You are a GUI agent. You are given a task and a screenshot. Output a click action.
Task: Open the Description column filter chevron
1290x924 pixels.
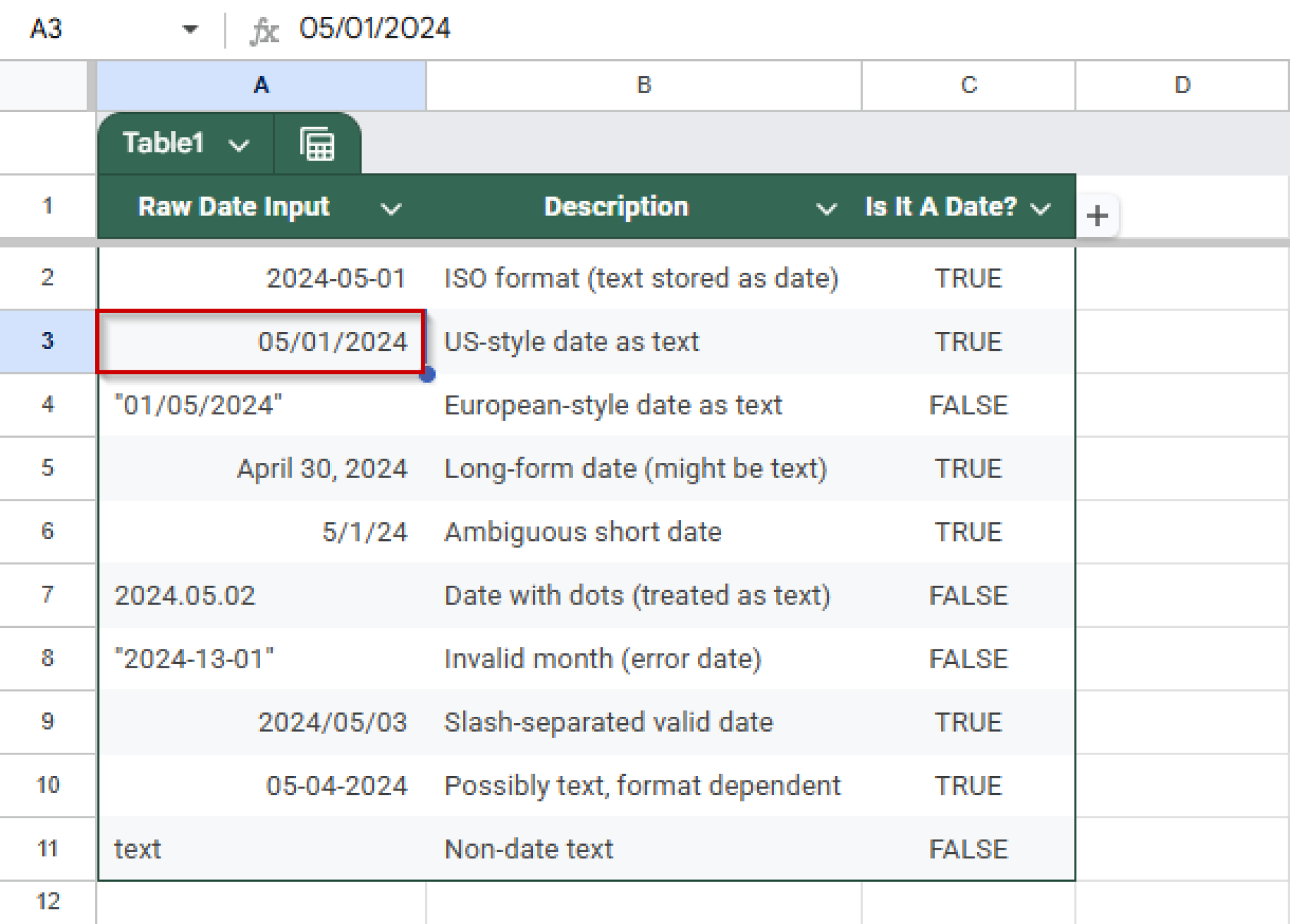[827, 208]
